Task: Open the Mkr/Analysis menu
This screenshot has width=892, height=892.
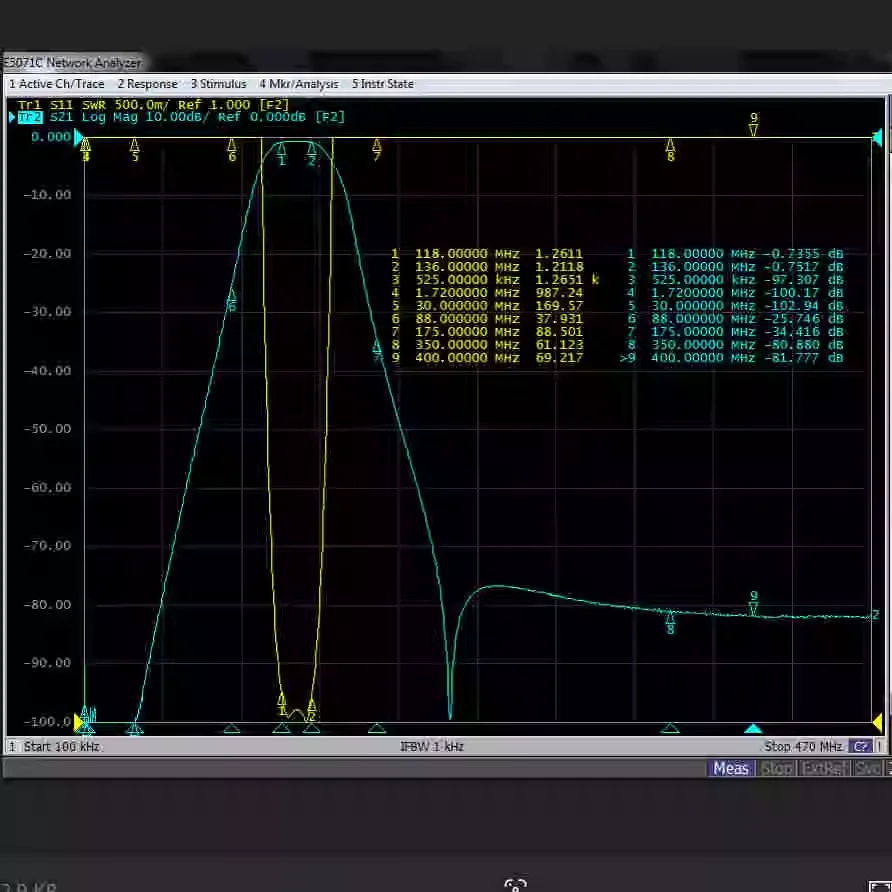Action: (299, 84)
